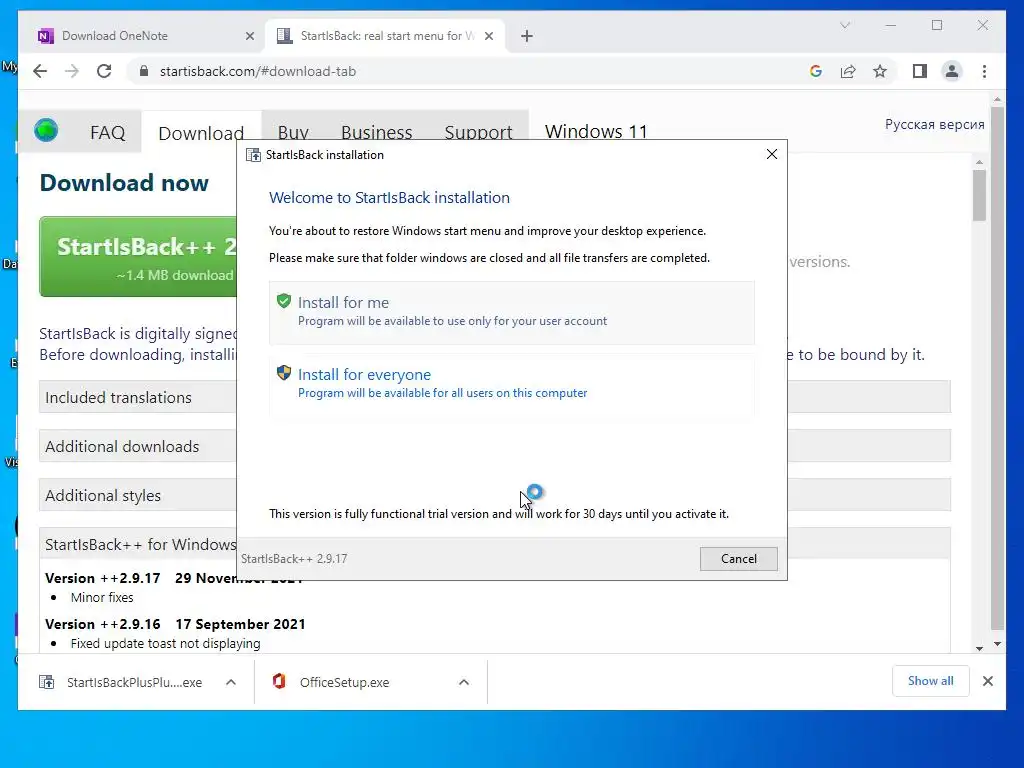Click the 'Minor fixes' list item
1024x768 pixels.
click(x=102, y=597)
